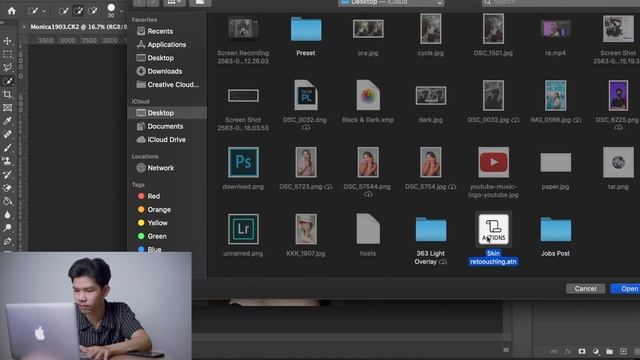Open Desktop — iCloud location dropdown
The width and height of the screenshot is (640, 360).
tap(391, 2)
